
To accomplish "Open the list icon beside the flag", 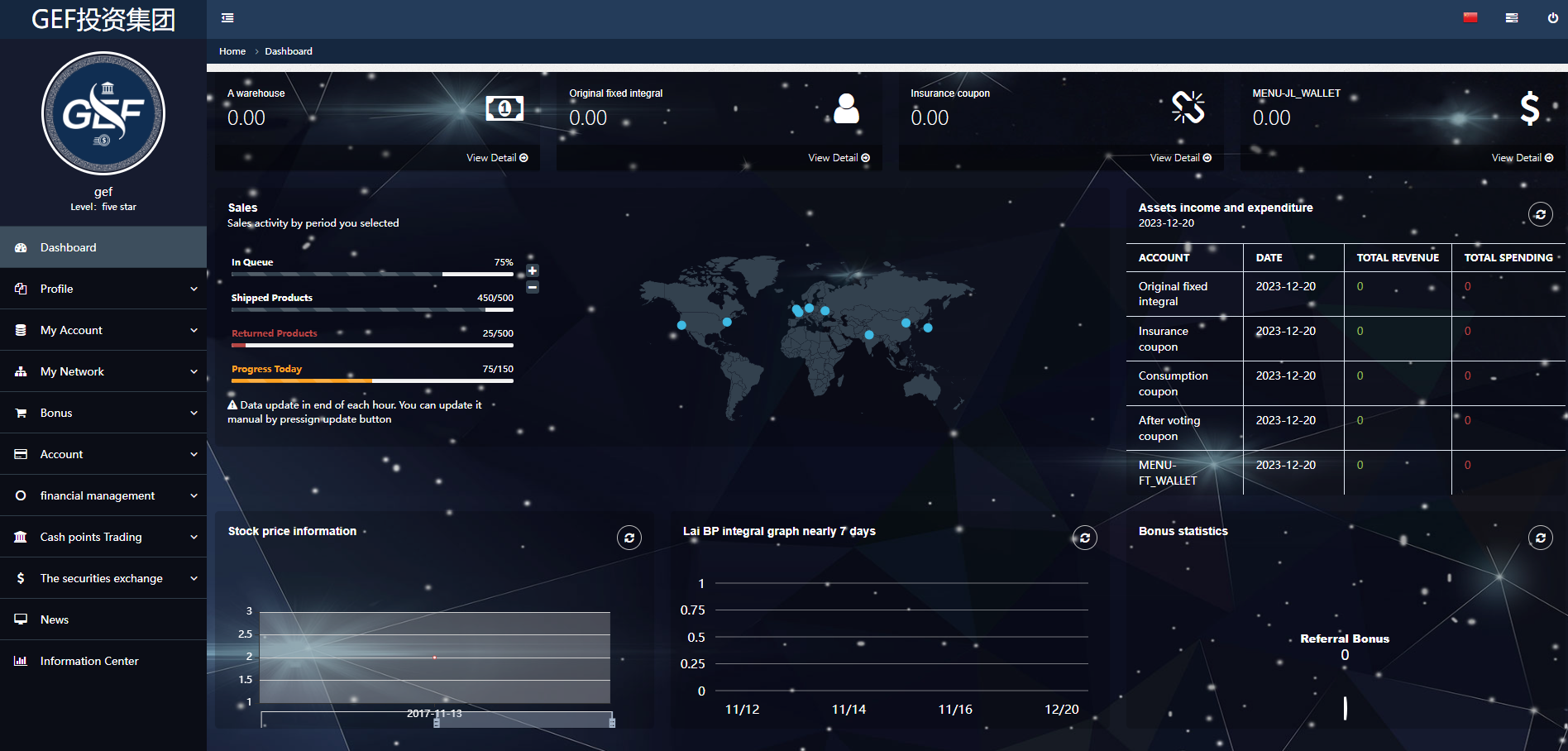I will (x=1512, y=17).
